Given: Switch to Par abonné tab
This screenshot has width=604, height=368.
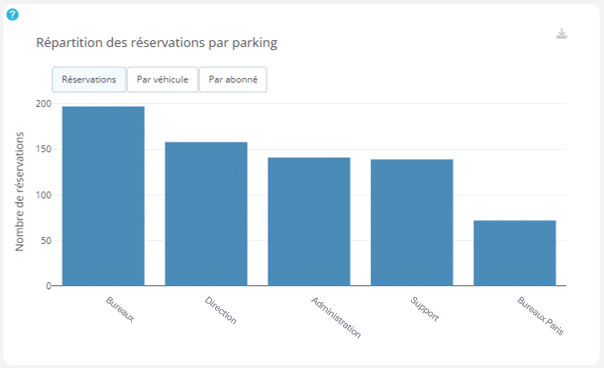Looking at the screenshot, I should [x=233, y=79].
